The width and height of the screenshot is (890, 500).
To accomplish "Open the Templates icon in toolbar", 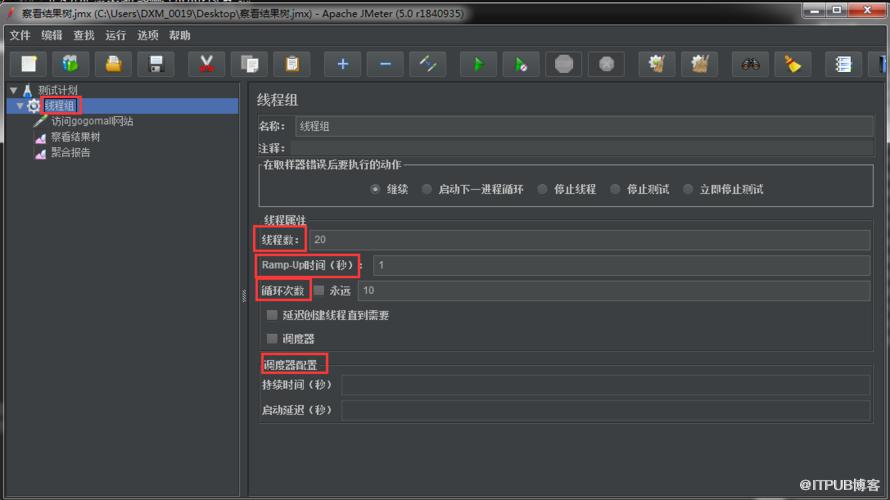I will [71, 64].
